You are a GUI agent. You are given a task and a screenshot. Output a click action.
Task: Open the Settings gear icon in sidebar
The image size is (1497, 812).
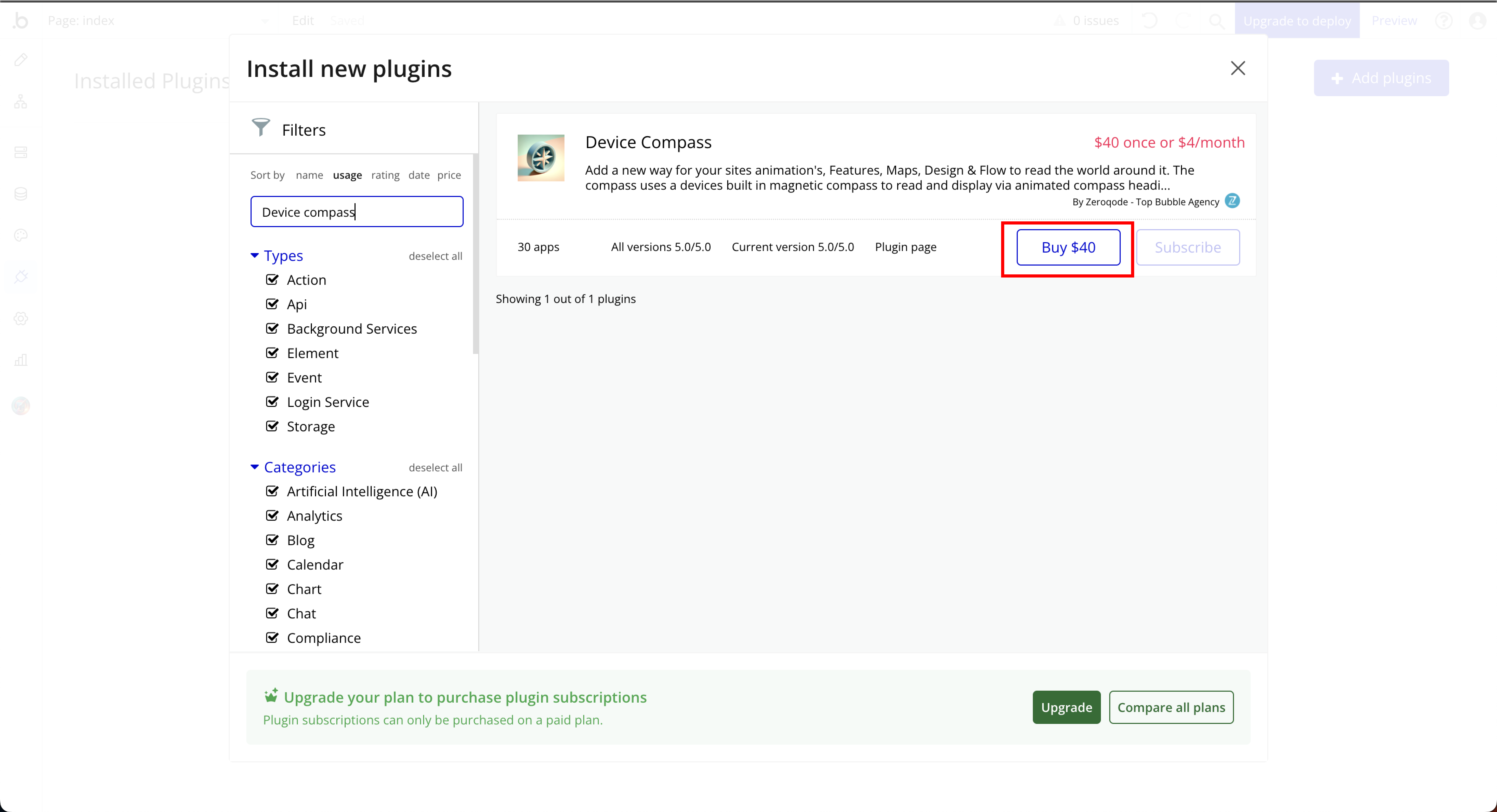[21, 318]
